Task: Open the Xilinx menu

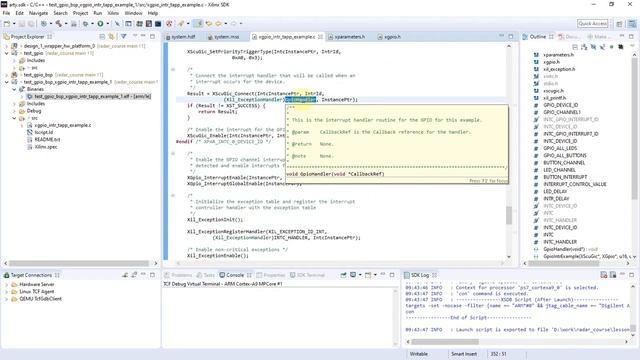Action: click(x=113, y=13)
